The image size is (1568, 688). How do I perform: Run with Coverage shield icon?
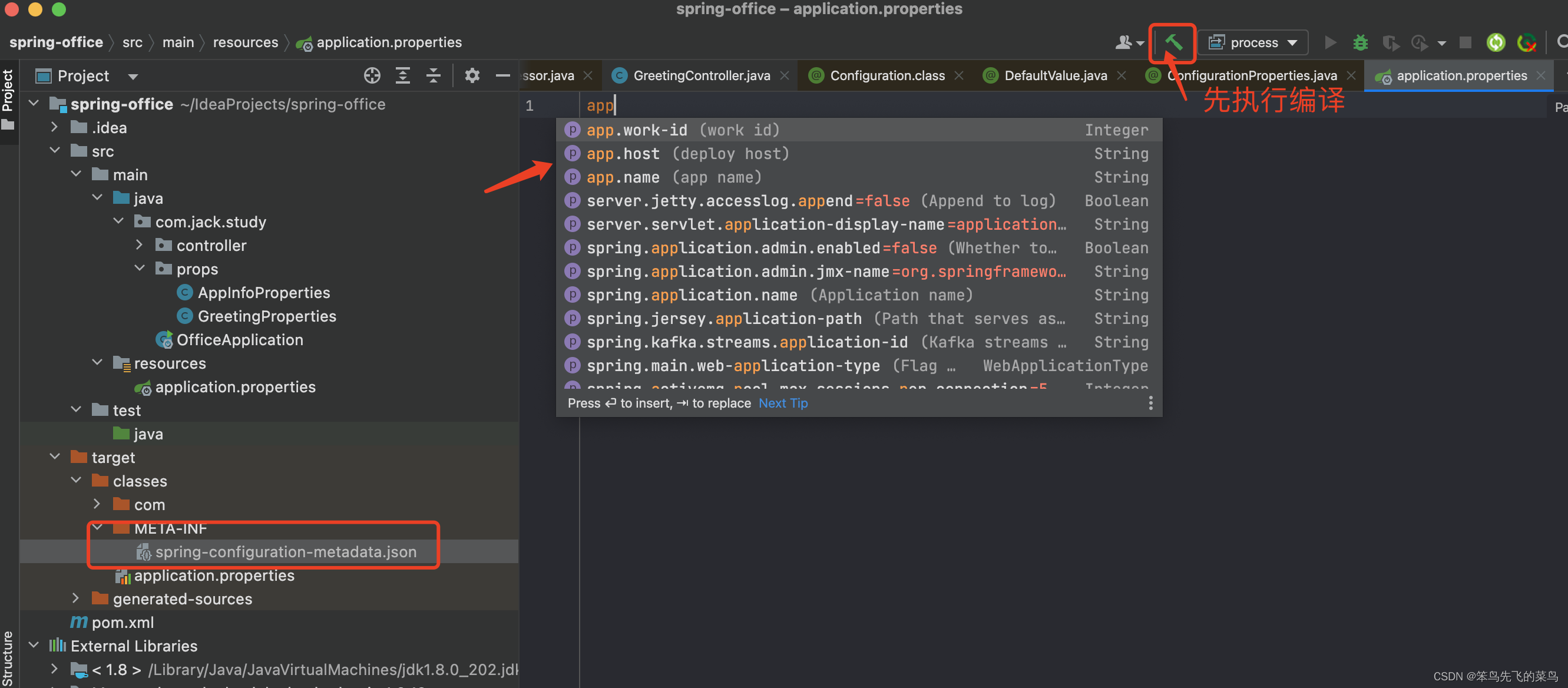pos(1390,42)
